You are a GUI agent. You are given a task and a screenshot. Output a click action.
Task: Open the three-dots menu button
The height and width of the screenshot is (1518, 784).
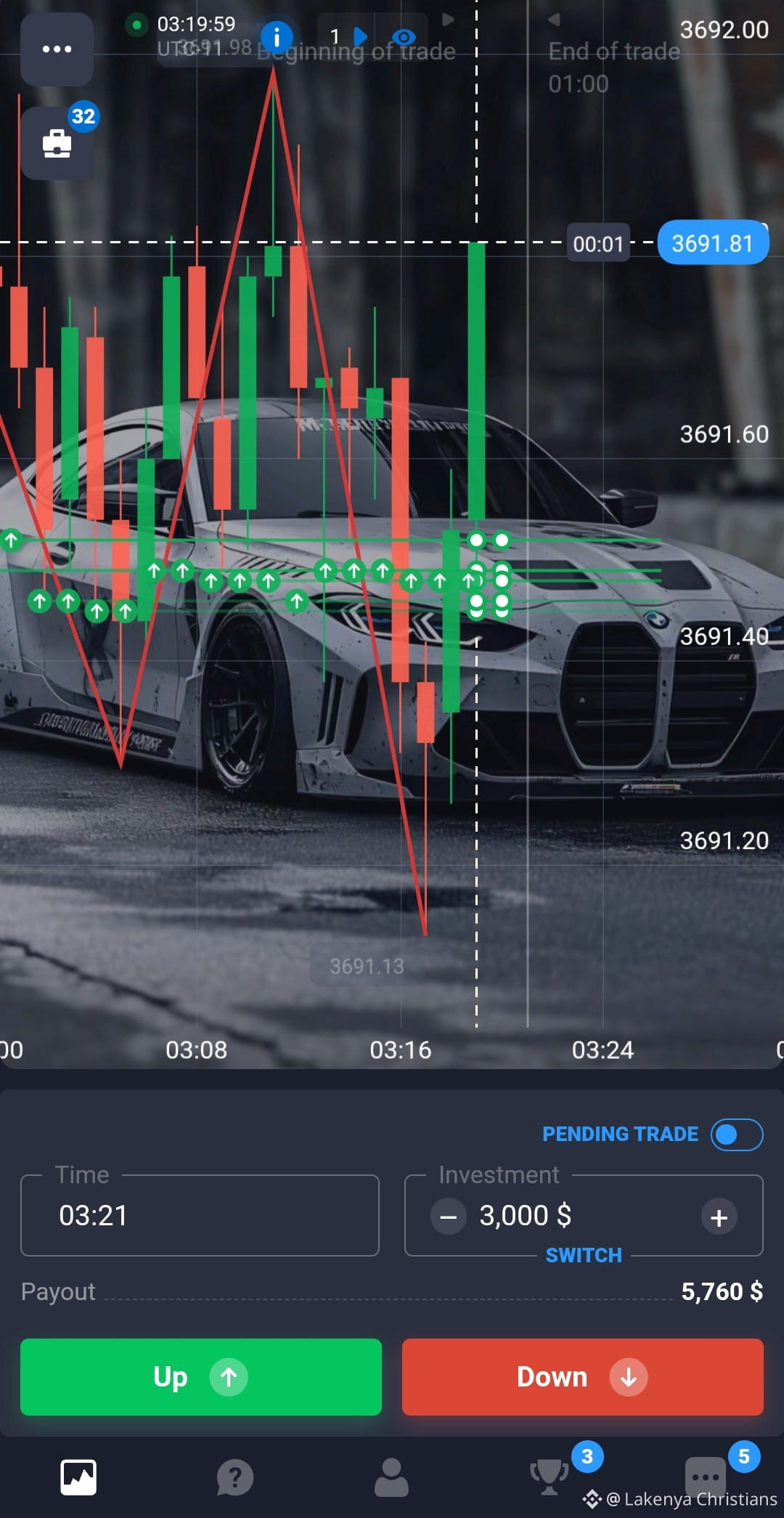(57, 49)
